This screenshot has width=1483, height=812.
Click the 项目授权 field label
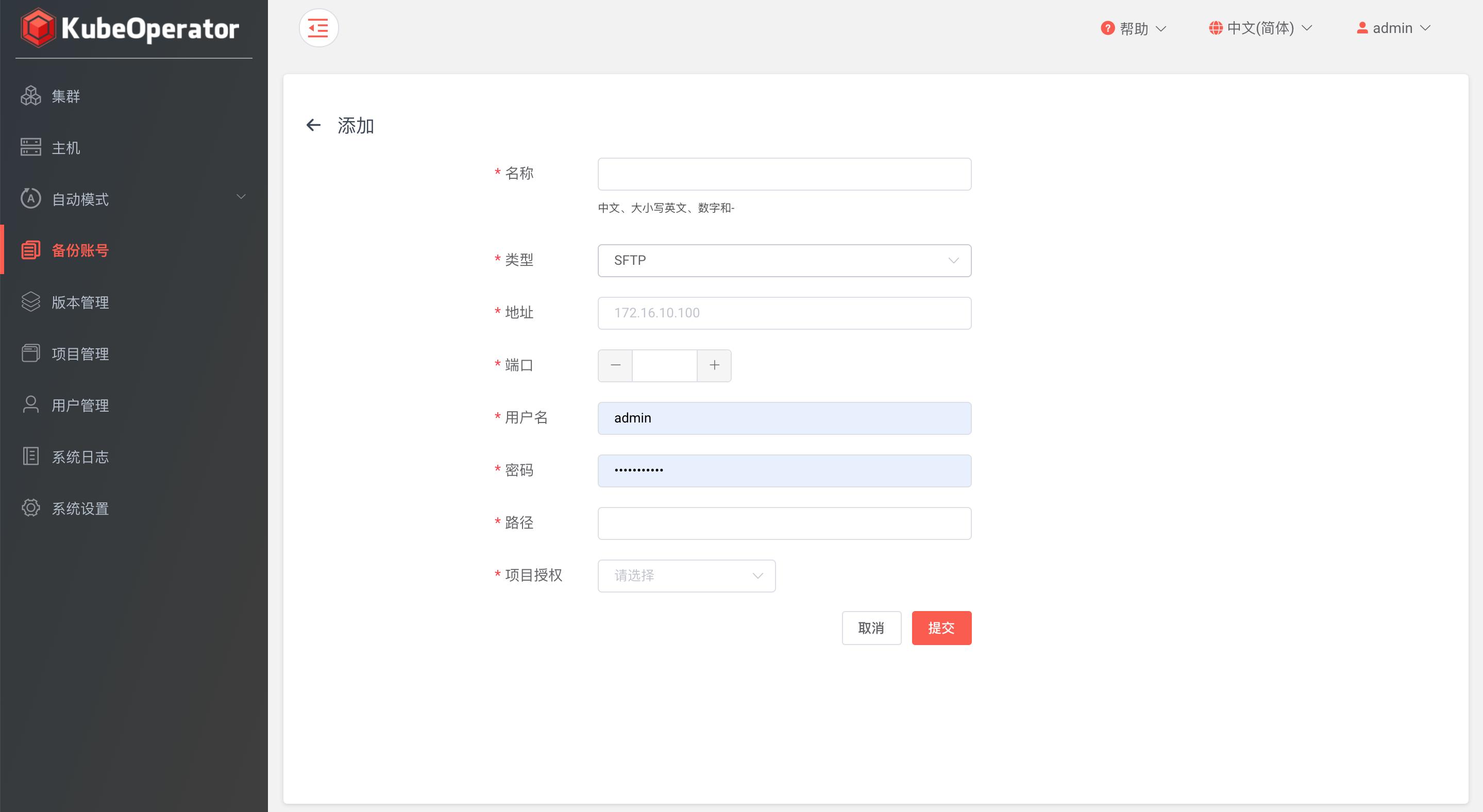coord(533,575)
